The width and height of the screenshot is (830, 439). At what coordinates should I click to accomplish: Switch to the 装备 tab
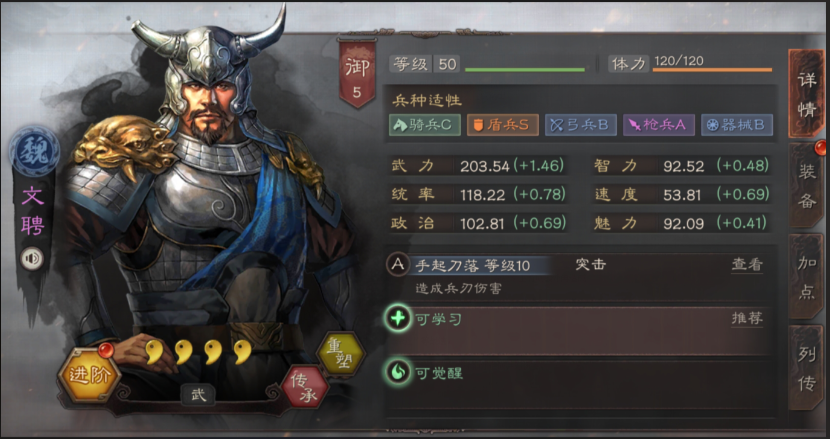coord(806,186)
